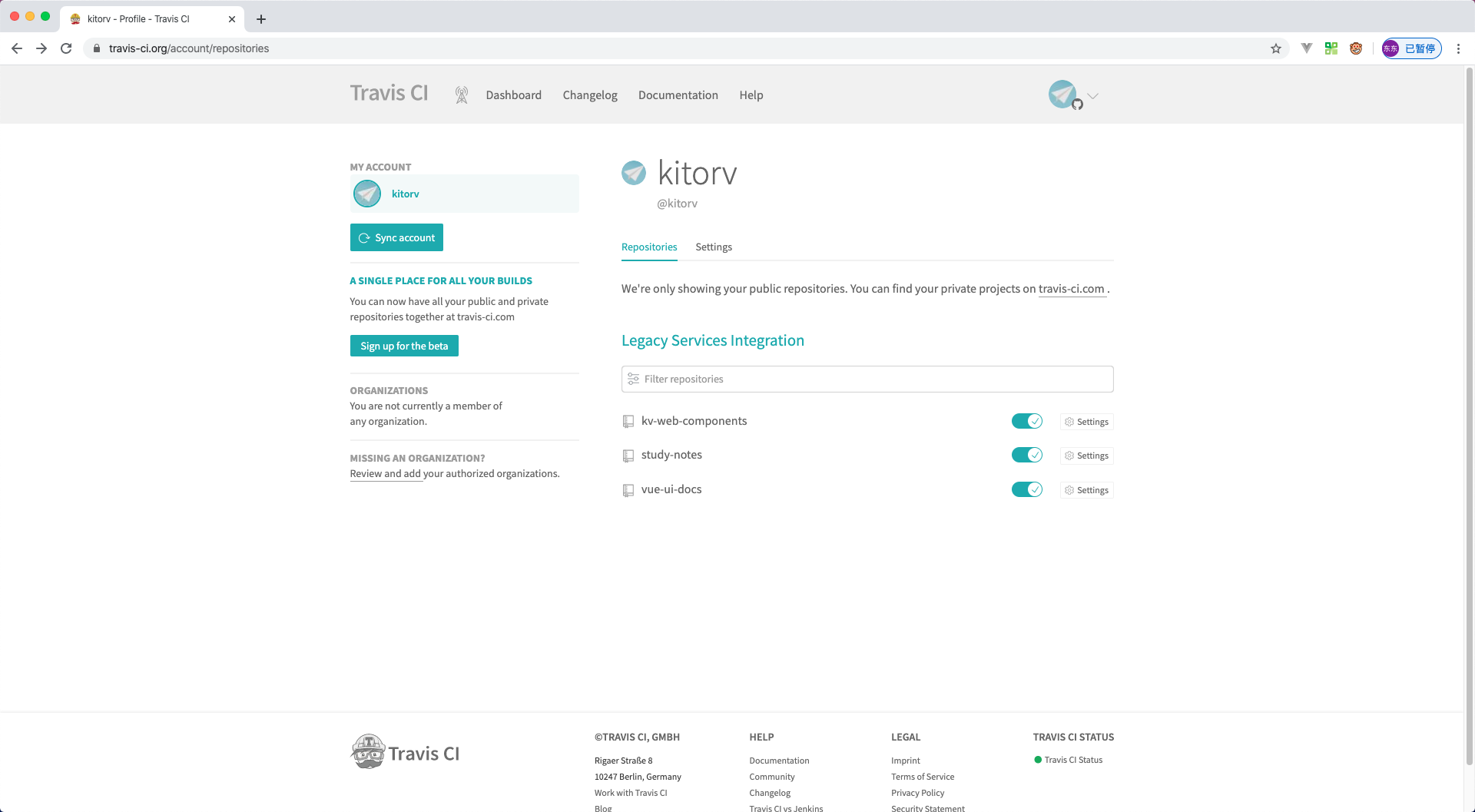Click the repository icon next to study-notes
This screenshot has width=1475, height=812.
click(628, 456)
